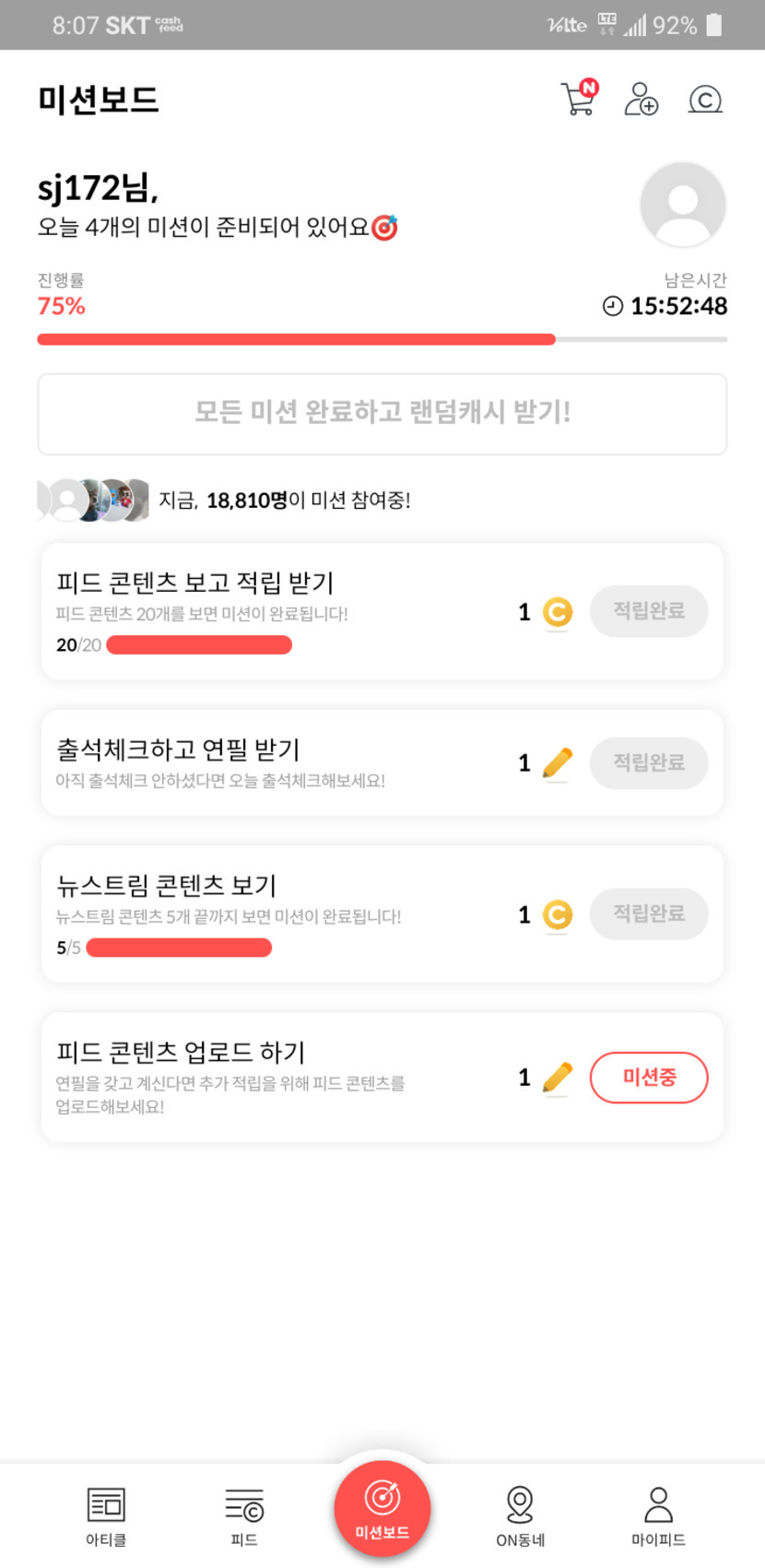Go to the ON동네 tab

point(520,1516)
